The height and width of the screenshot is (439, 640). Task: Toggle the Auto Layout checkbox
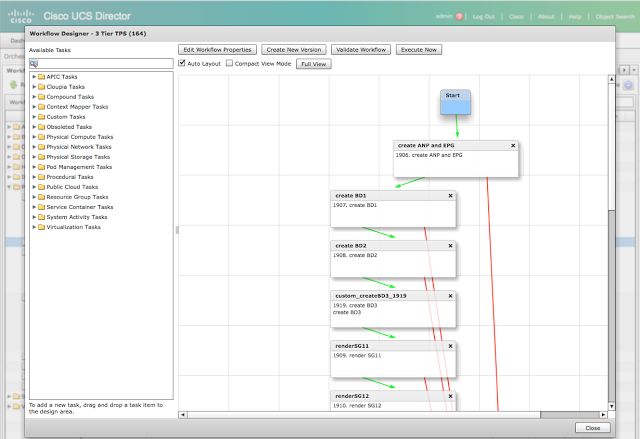click(x=183, y=63)
